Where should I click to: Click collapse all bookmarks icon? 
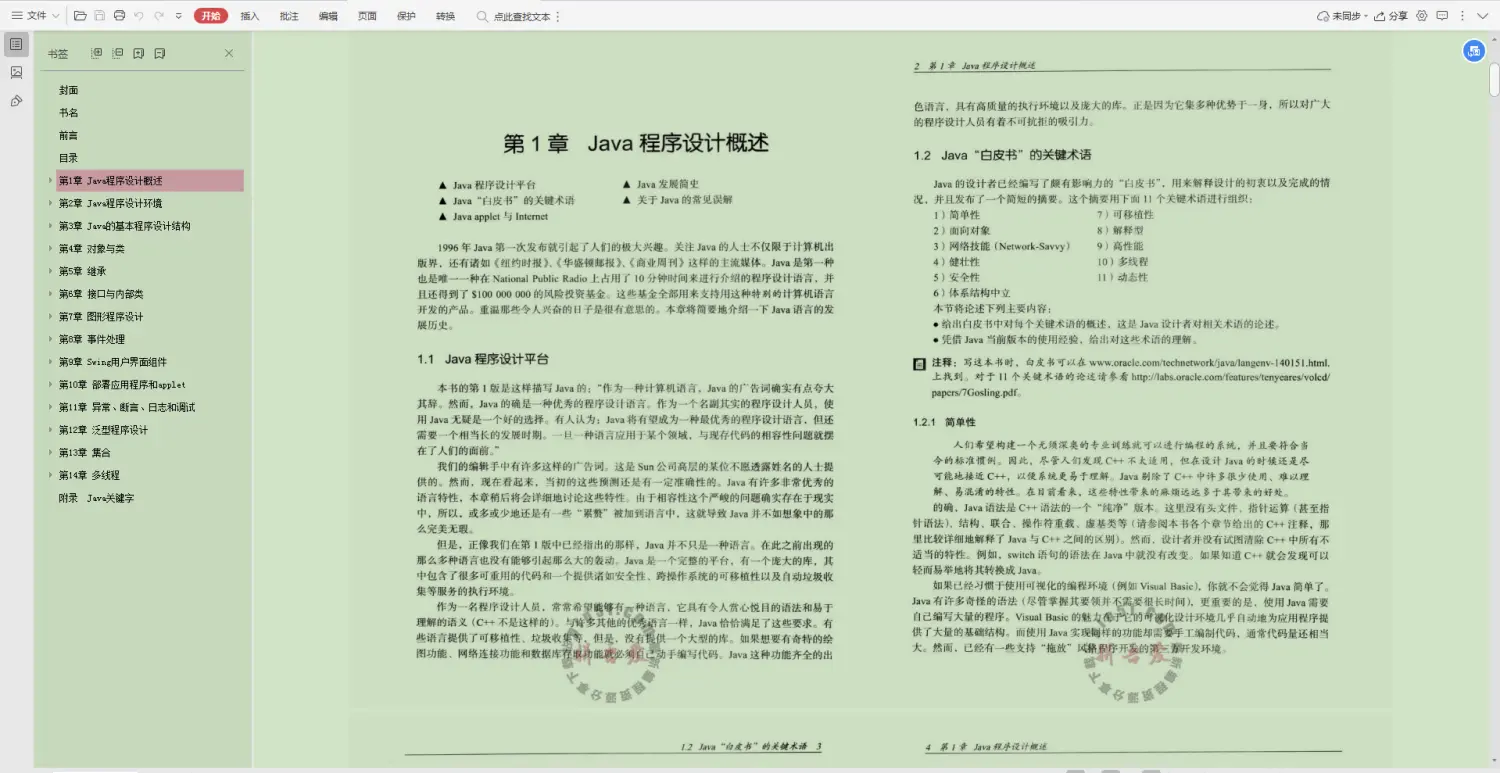click(118, 53)
